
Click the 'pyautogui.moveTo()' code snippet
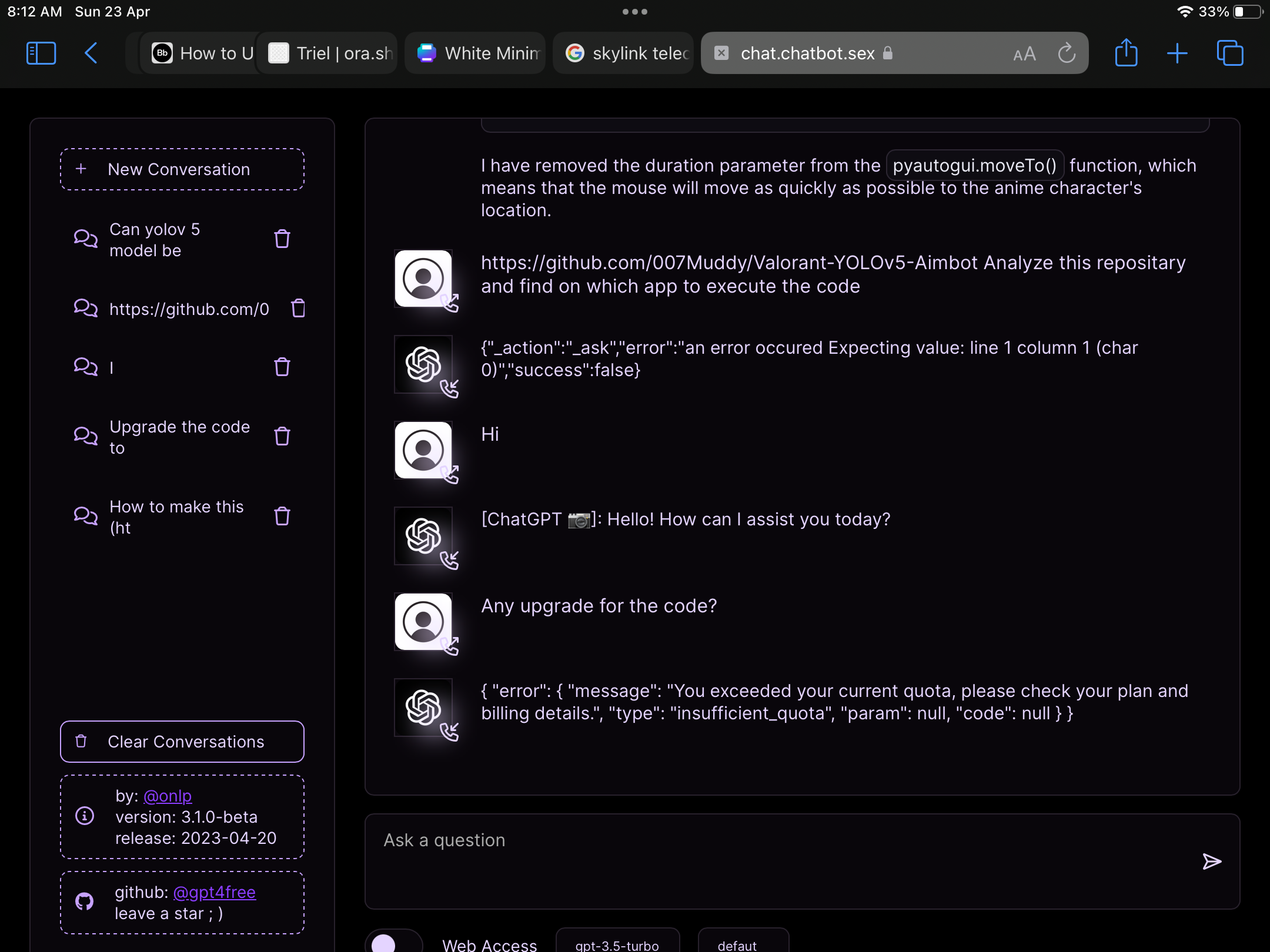point(975,166)
